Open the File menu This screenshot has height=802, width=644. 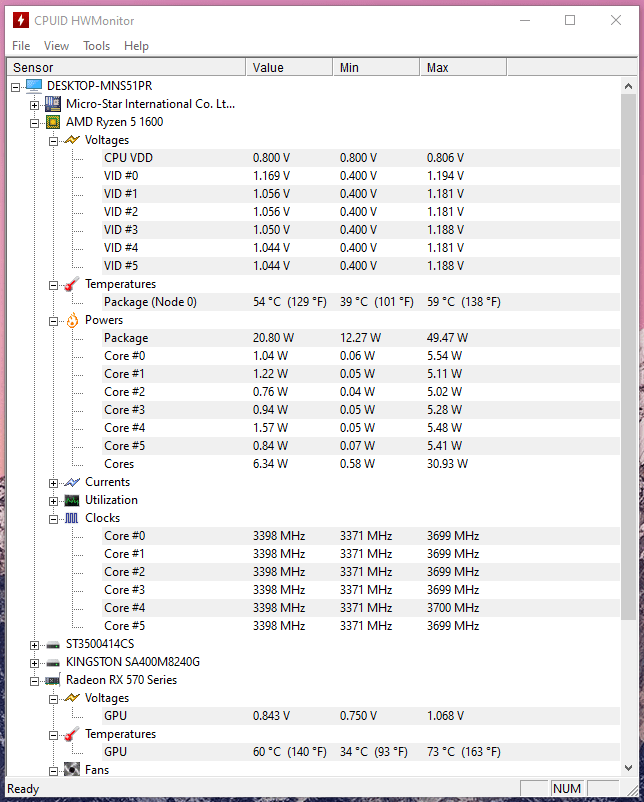coord(21,46)
